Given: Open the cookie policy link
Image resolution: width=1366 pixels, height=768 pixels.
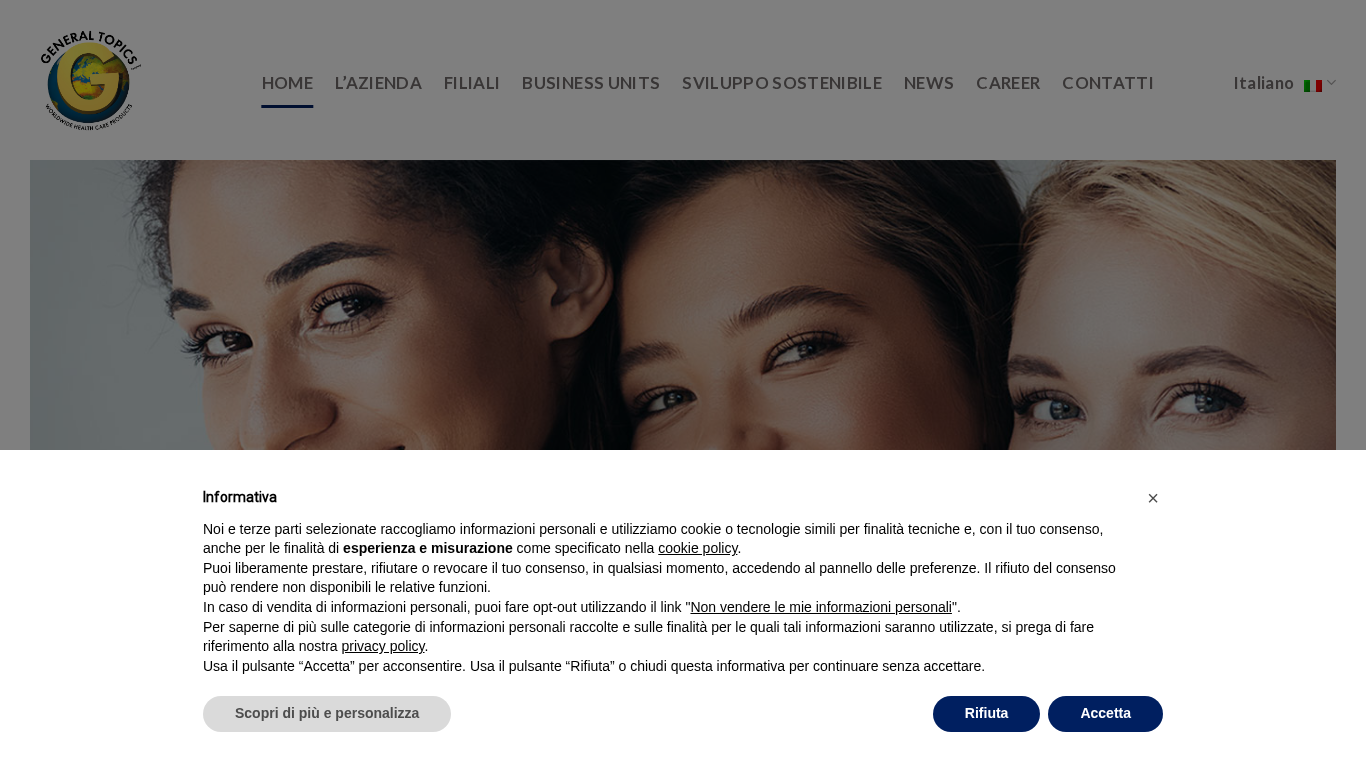Looking at the screenshot, I should pos(698,548).
